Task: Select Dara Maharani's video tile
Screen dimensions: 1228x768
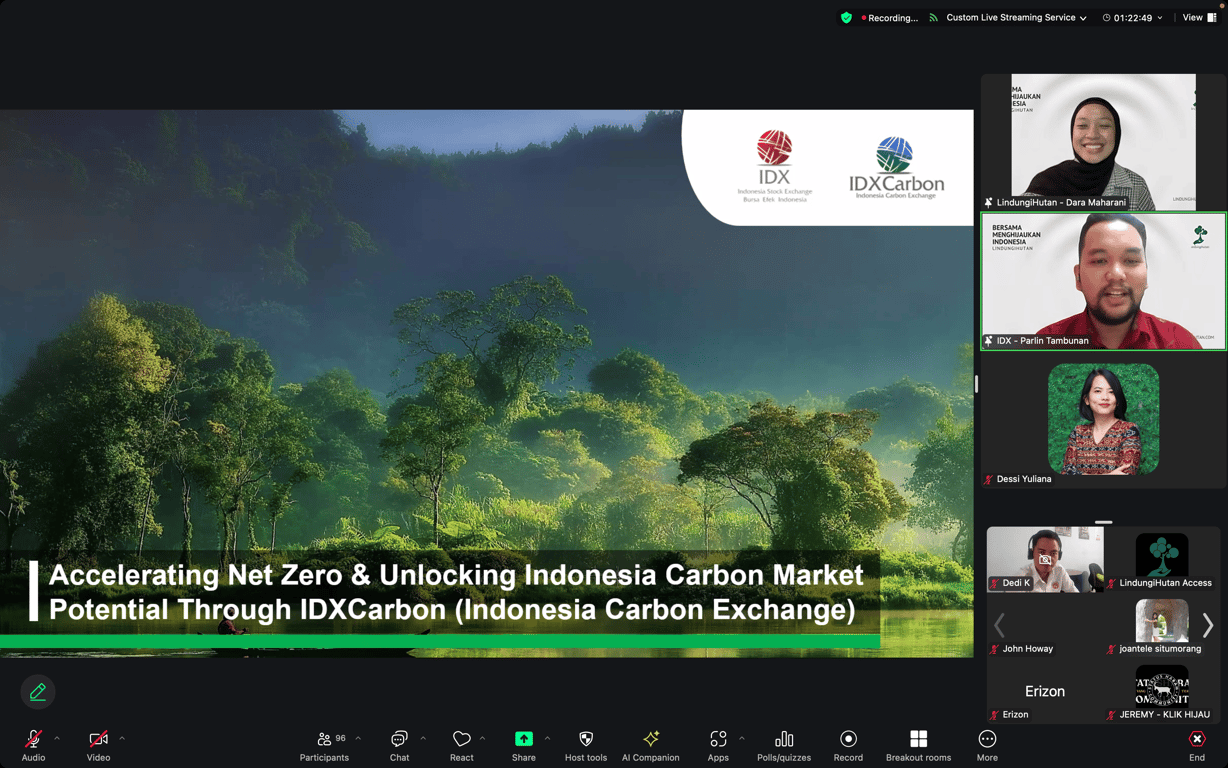Action: point(1103,142)
